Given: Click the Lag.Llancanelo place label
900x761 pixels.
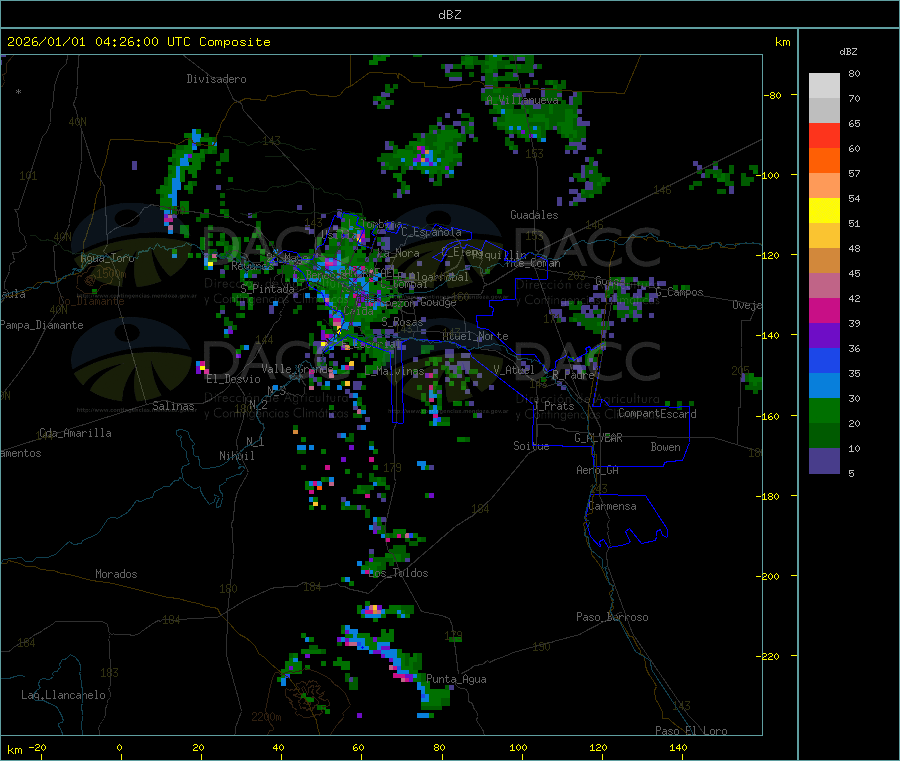Looking at the screenshot, I should (64, 696).
